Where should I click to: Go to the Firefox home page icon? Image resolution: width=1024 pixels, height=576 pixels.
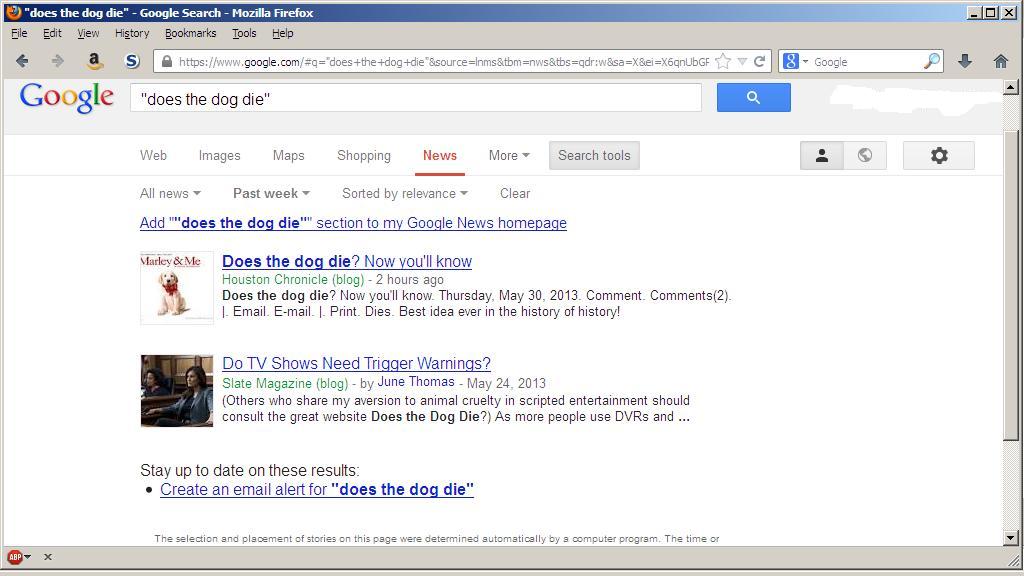point(1000,61)
